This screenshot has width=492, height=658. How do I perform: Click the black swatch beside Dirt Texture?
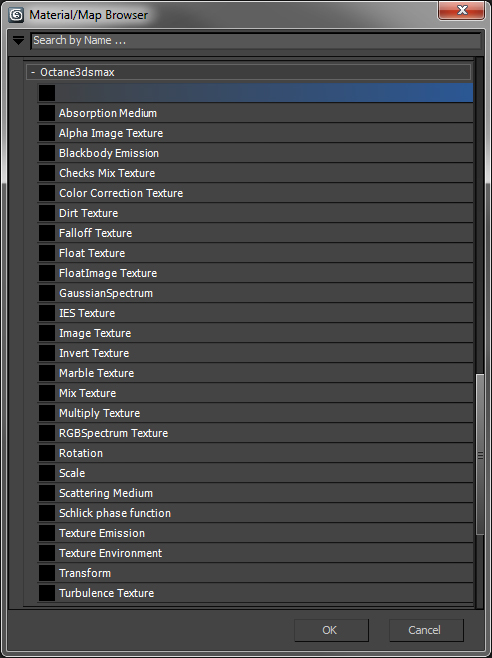point(47,213)
